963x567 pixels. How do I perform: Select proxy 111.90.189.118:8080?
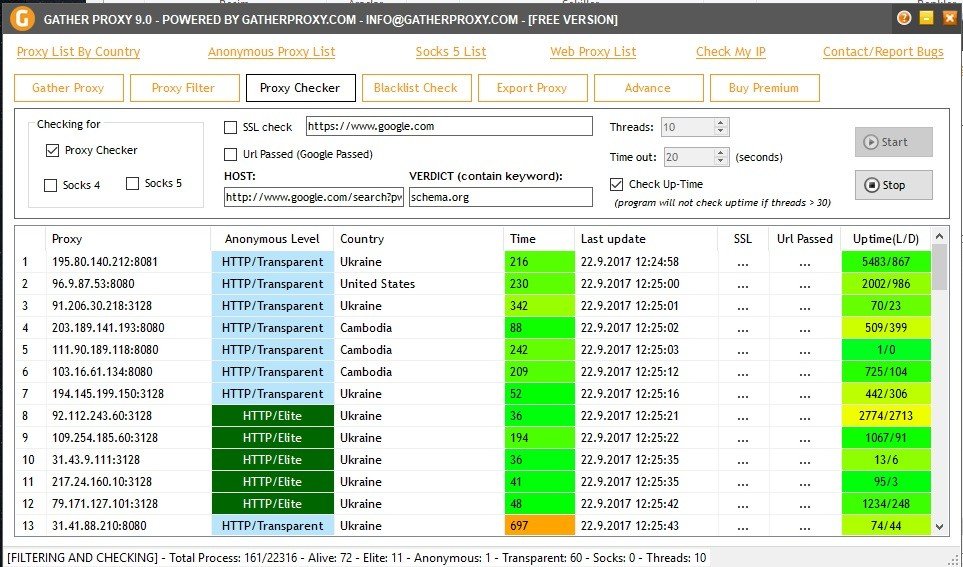(x=105, y=350)
